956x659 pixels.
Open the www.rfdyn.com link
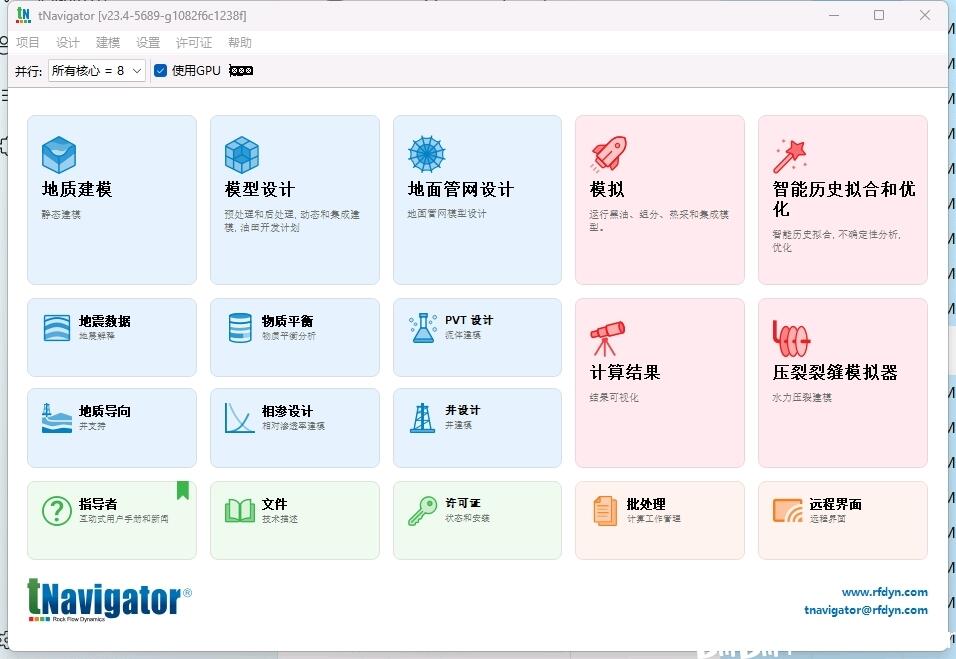tap(885, 592)
